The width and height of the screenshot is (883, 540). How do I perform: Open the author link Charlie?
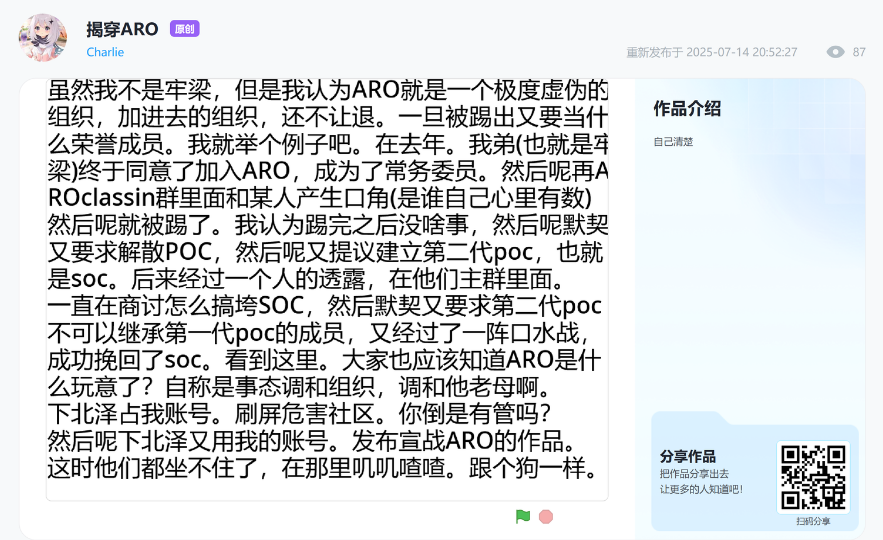tap(105, 52)
